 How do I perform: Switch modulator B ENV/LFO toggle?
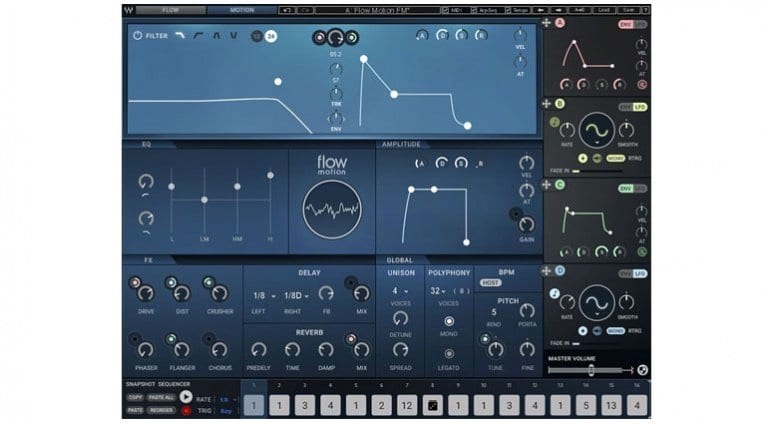[x=632, y=107]
